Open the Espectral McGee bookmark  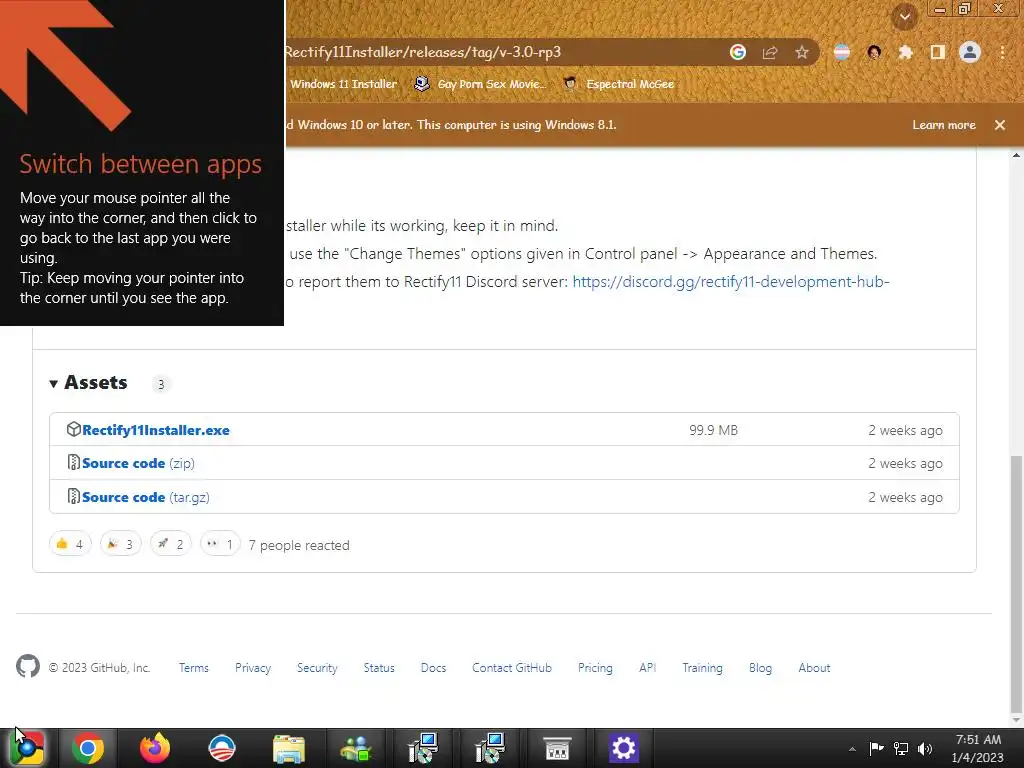(x=619, y=84)
